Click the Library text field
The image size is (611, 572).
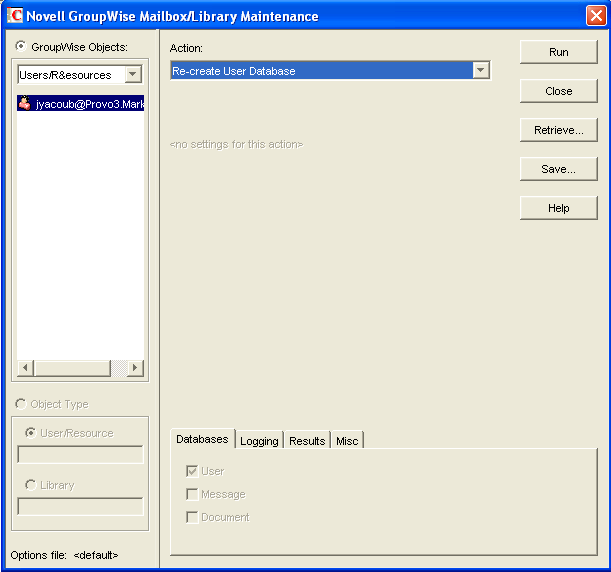[x=80, y=506]
